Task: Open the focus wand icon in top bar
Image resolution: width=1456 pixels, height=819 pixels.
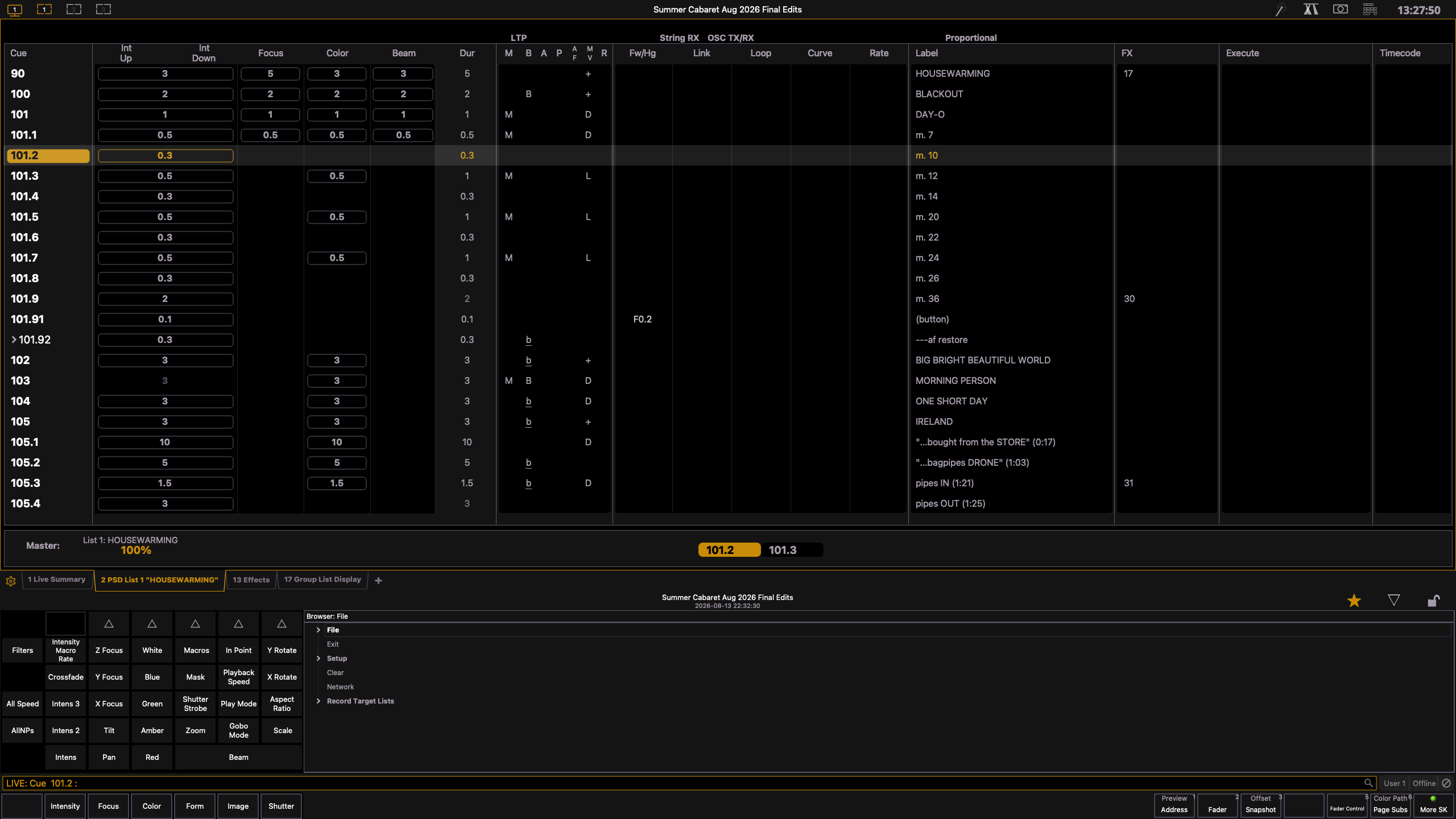Action: [1281, 10]
